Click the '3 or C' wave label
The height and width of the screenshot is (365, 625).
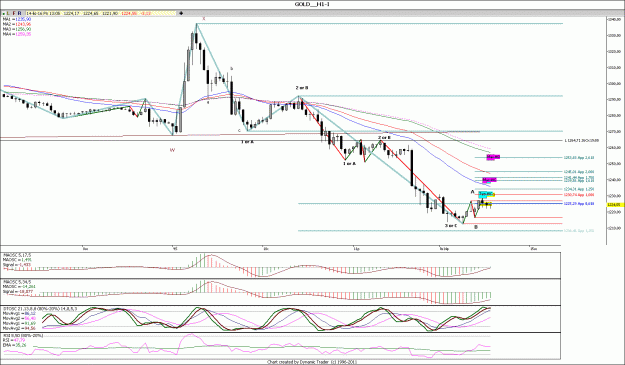[x=451, y=226]
